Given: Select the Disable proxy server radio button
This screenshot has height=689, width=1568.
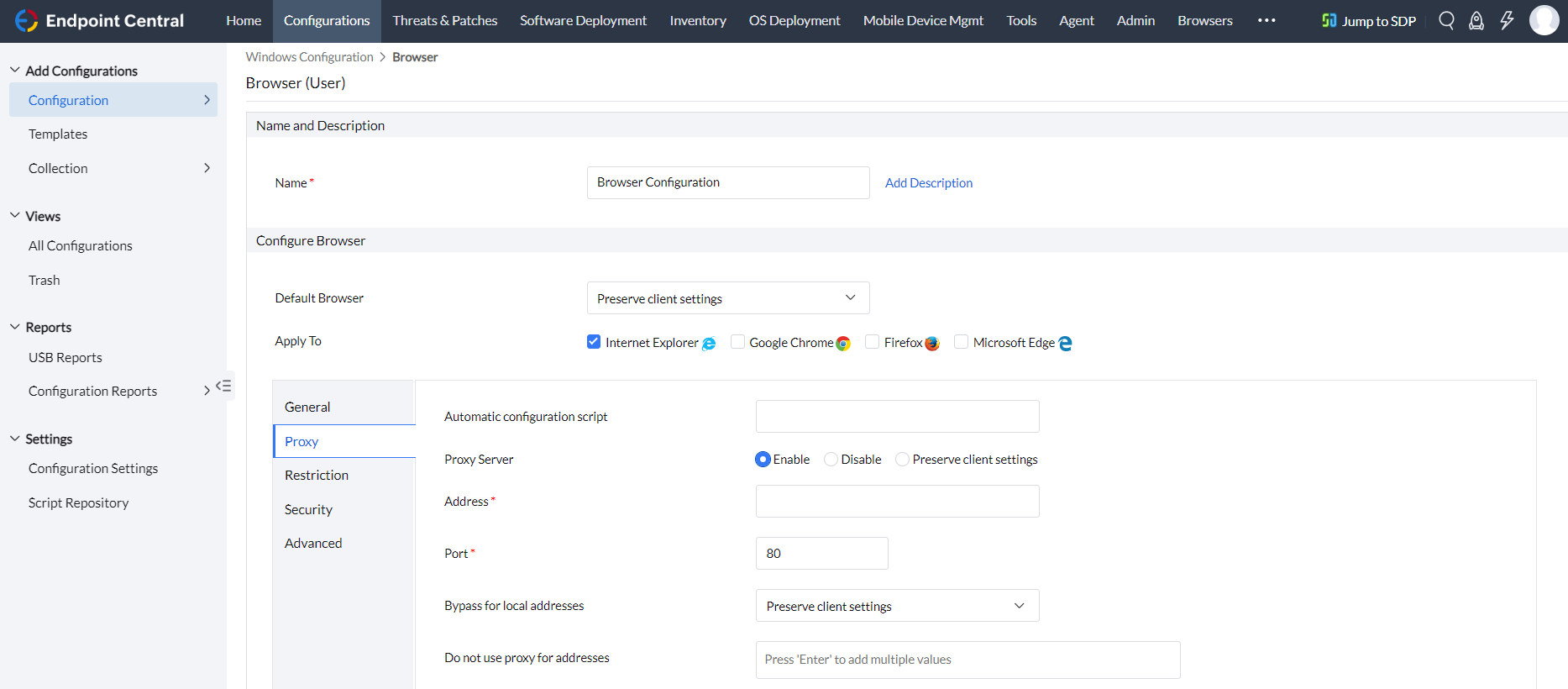Looking at the screenshot, I should [831, 460].
